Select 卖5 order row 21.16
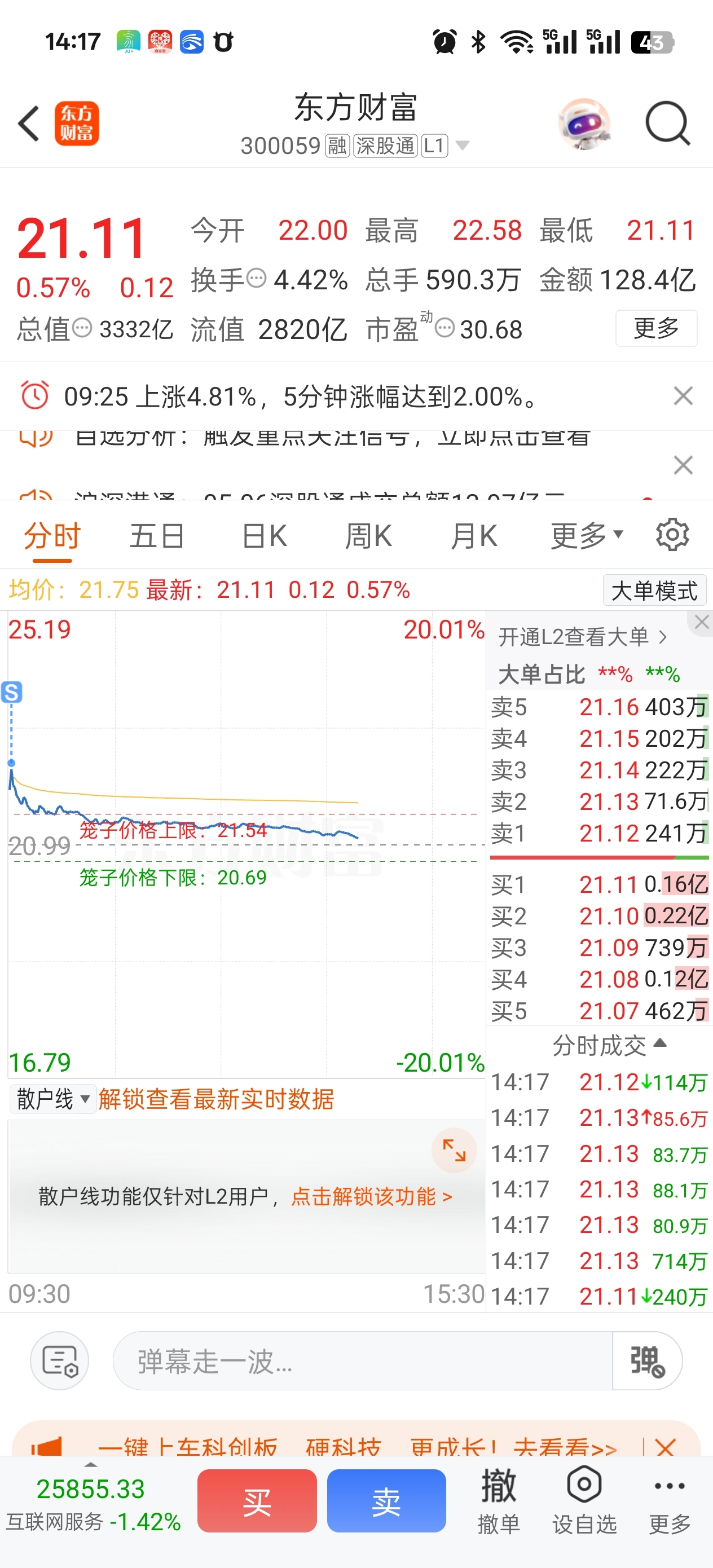Viewport: 713px width, 1568px height. 600,707
